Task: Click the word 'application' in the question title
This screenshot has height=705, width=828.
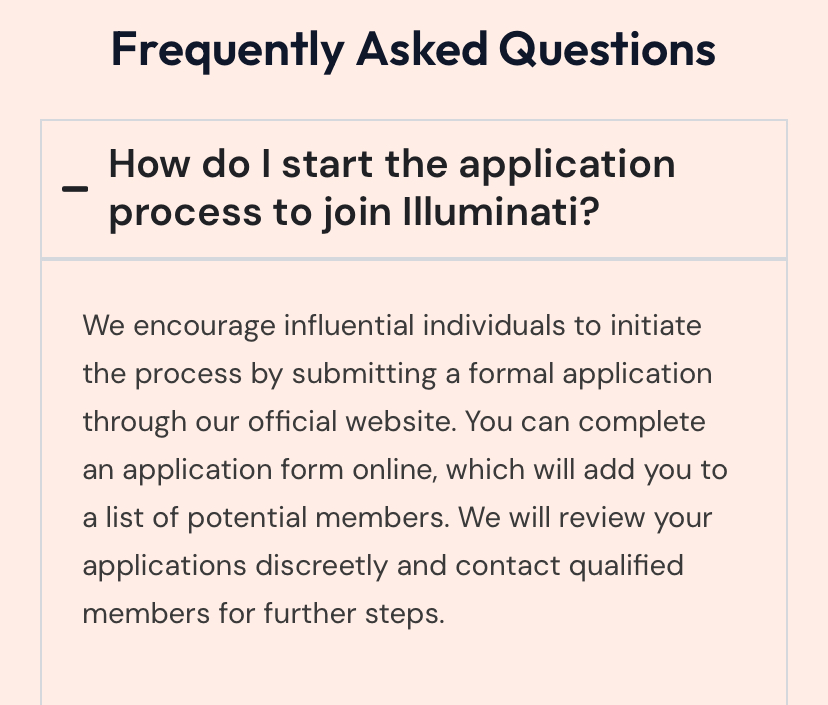Action: click(567, 165)
